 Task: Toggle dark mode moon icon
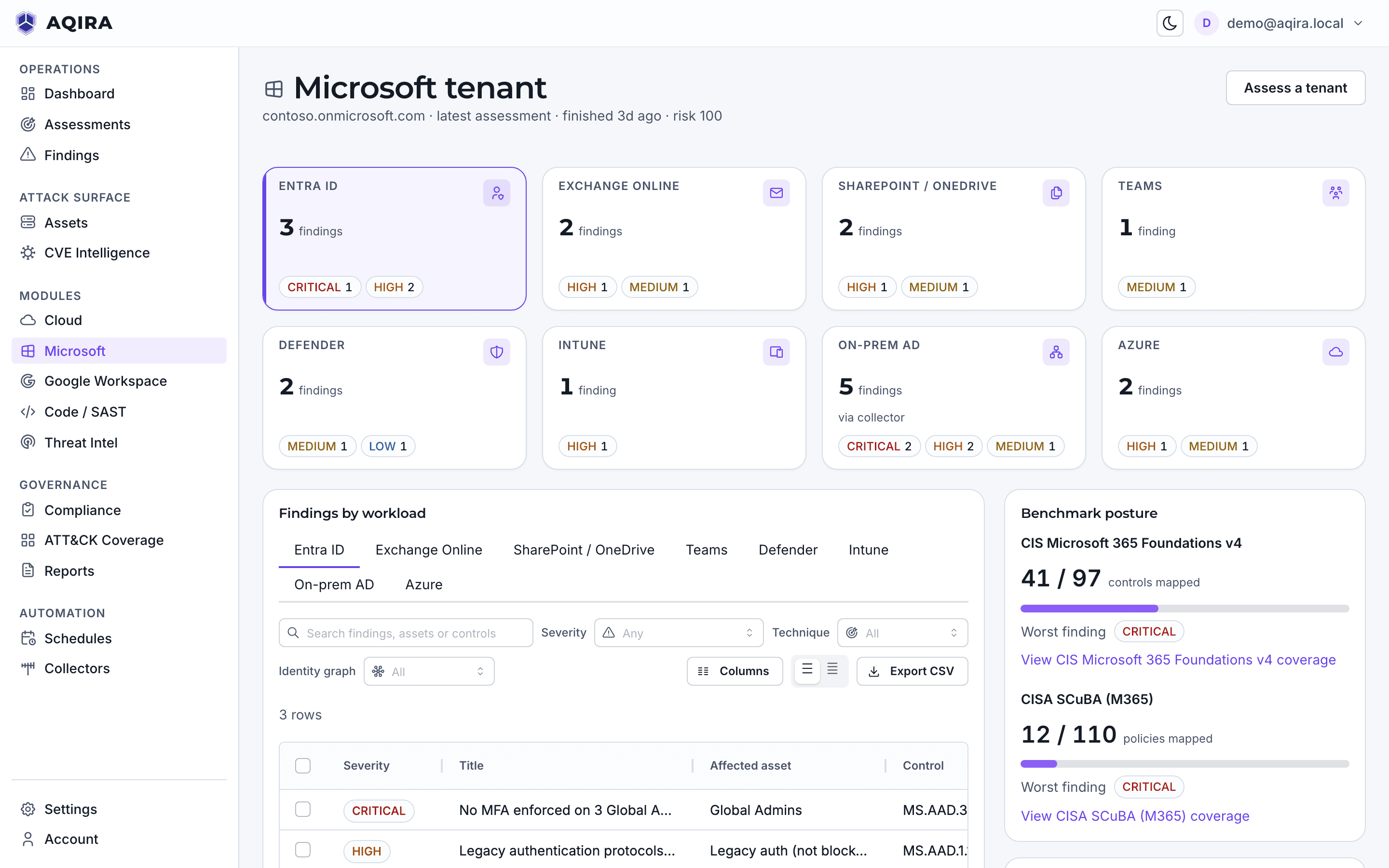coord(1169,23)
